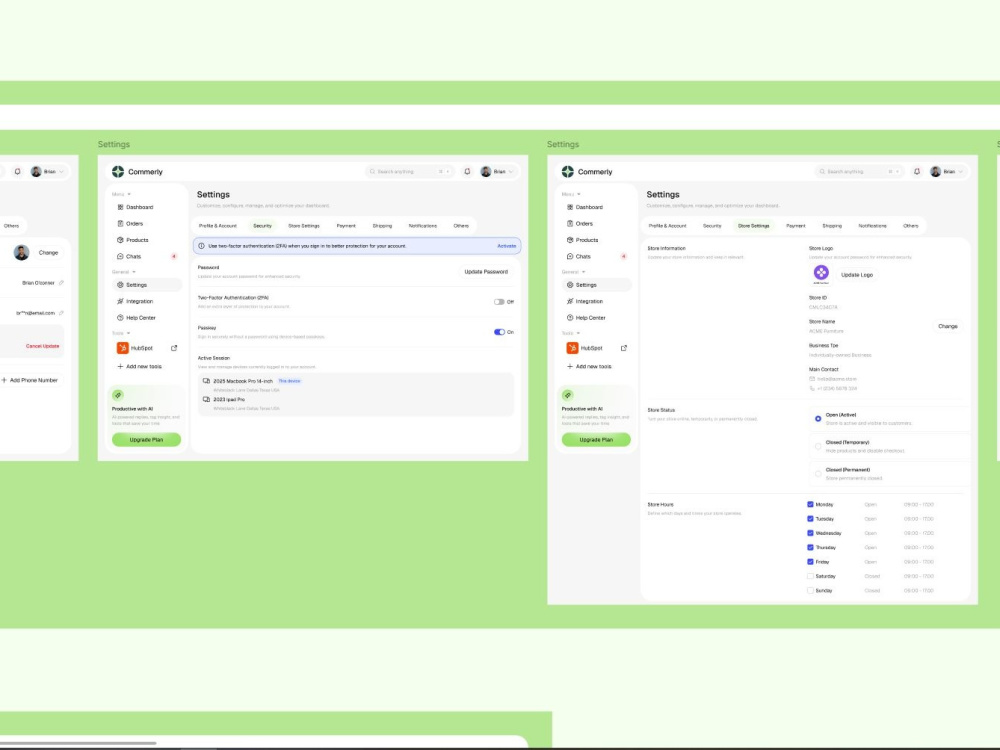Image resolution: width=1000 pixels, height=750 pixels.
Task: Click the Update Password button
Action: click(x=486, y=272)
